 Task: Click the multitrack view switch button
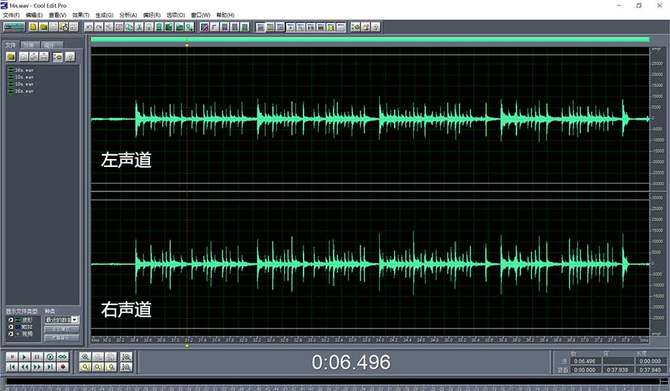(x=14, y=27)
